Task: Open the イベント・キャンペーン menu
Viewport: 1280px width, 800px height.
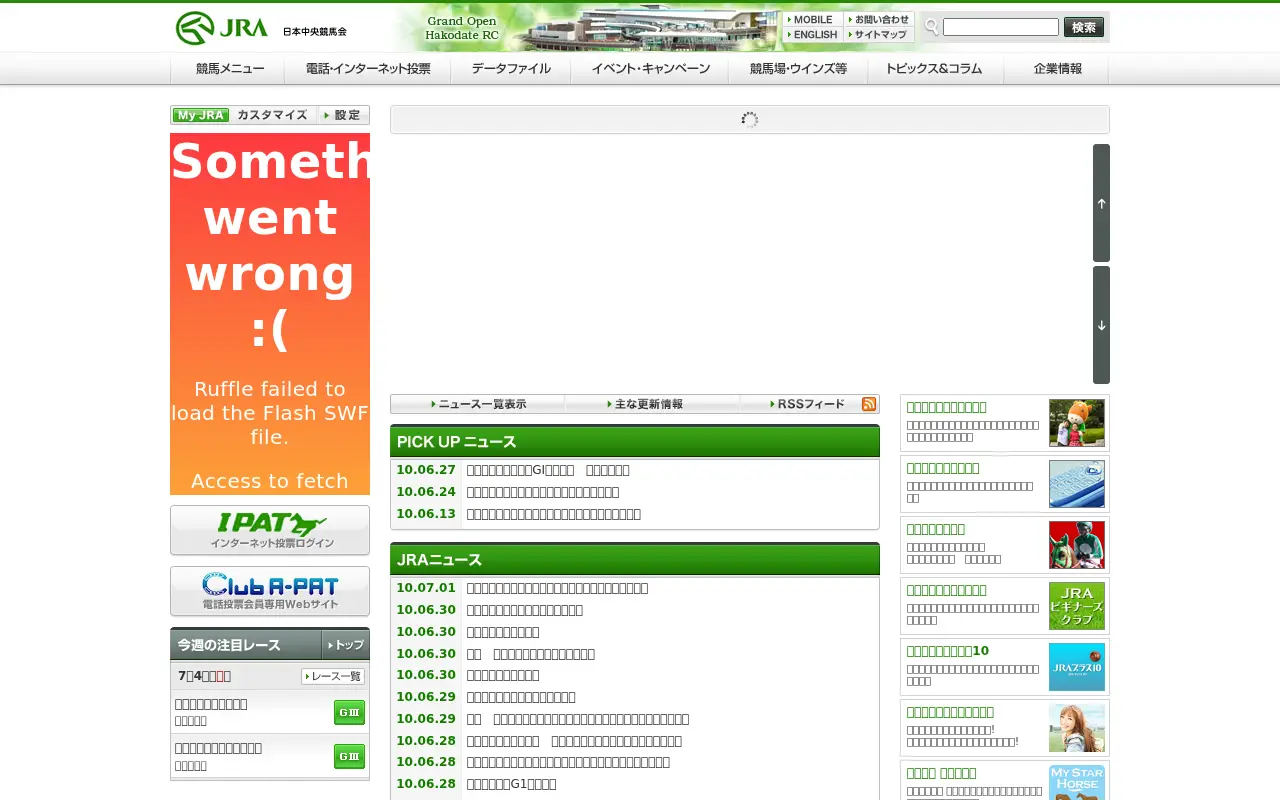Action: click(x=650, y=69)
